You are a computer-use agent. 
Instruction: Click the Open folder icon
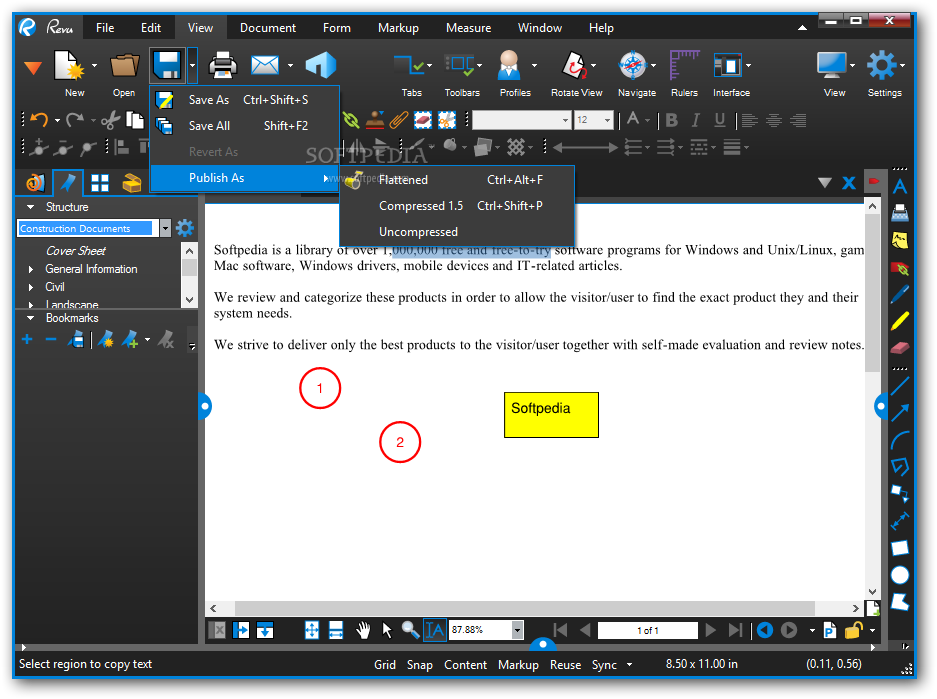pyautogui.click(x=124, y=65)
